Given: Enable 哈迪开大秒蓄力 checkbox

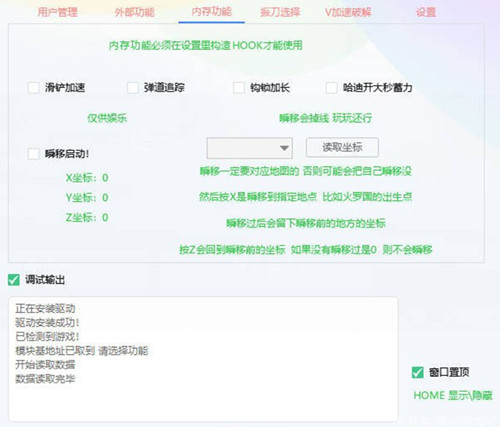Looking at the screenshot, I should pyautogui.click(x=331, y=88).
